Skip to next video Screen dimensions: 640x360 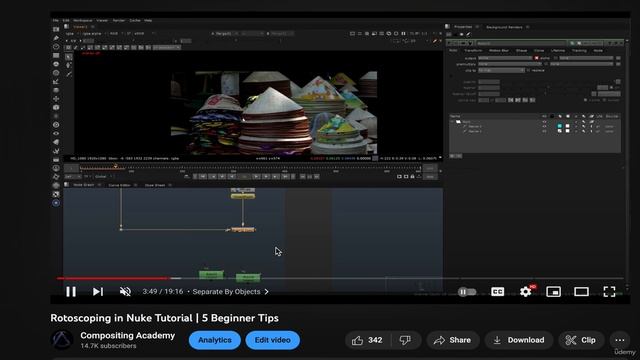98,291
